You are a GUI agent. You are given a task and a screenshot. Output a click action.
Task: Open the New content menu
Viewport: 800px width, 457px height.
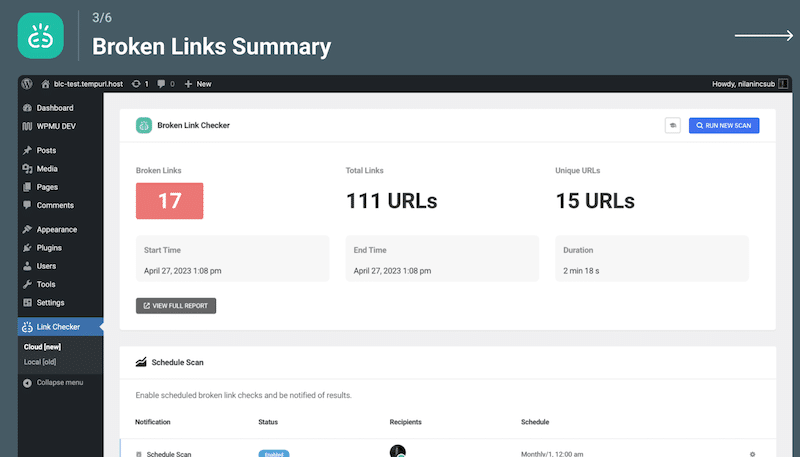tap(198, 84)
